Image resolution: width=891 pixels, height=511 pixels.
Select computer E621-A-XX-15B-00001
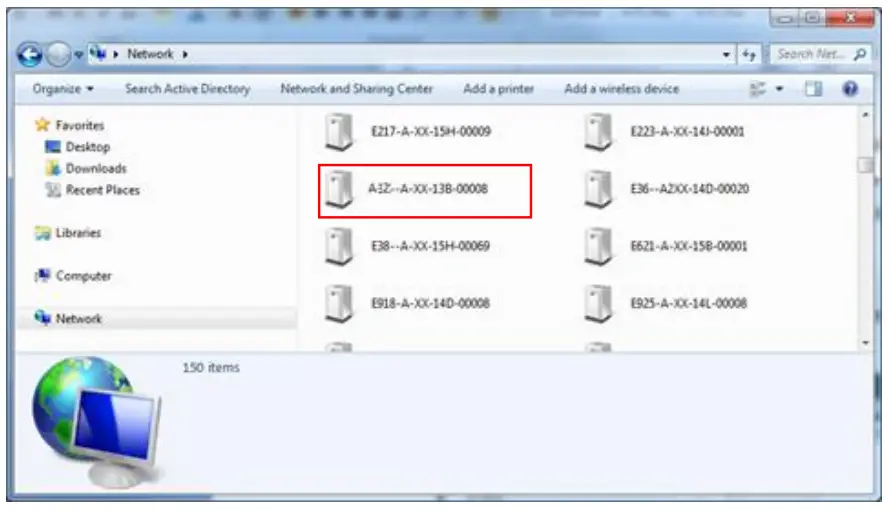[688, 246]
